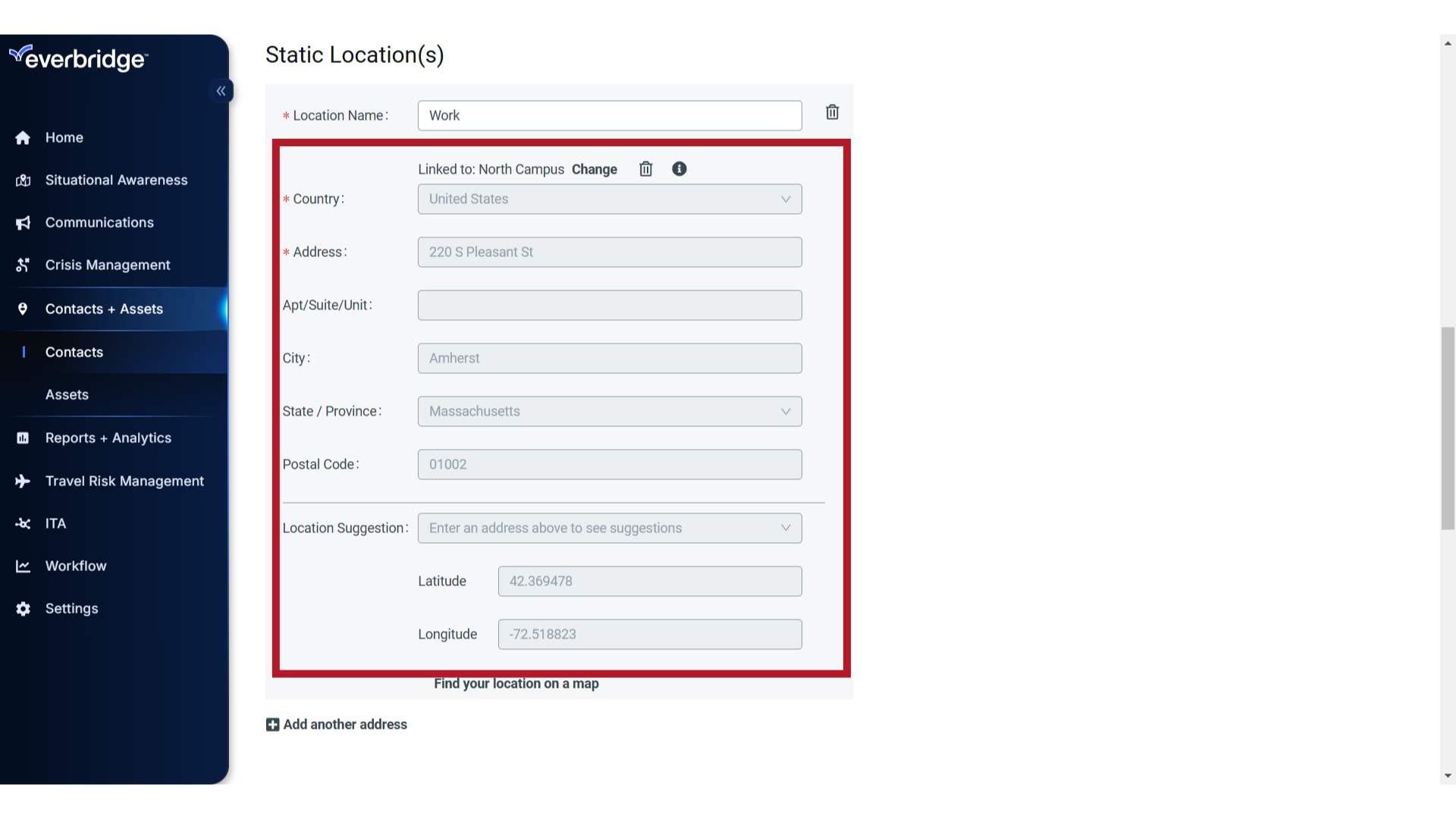1456x819 pixels.
Task: Click the info icon next to Linked to
Action: 679,168
